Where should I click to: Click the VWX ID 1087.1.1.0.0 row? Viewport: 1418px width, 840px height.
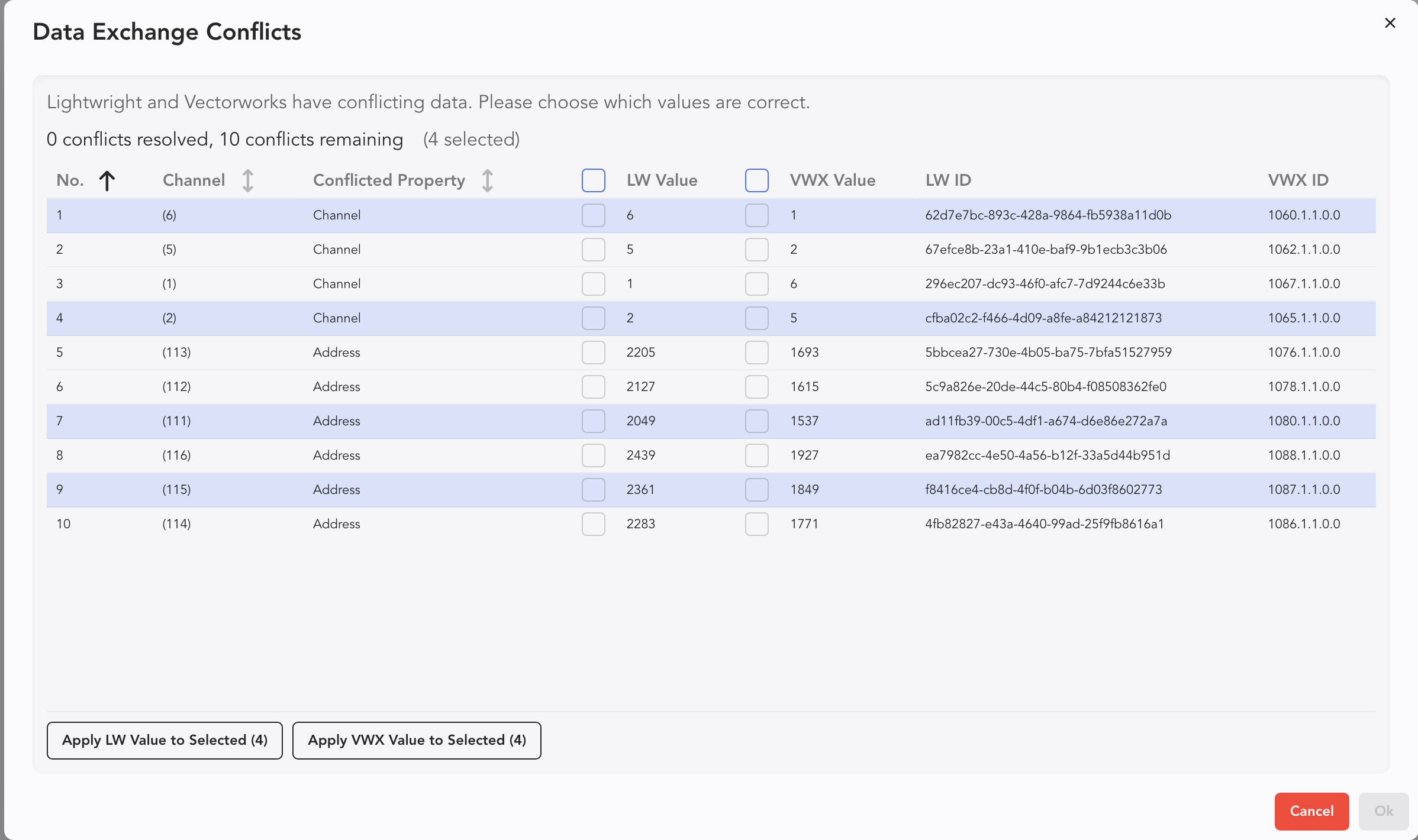(x=1303, y=490)
